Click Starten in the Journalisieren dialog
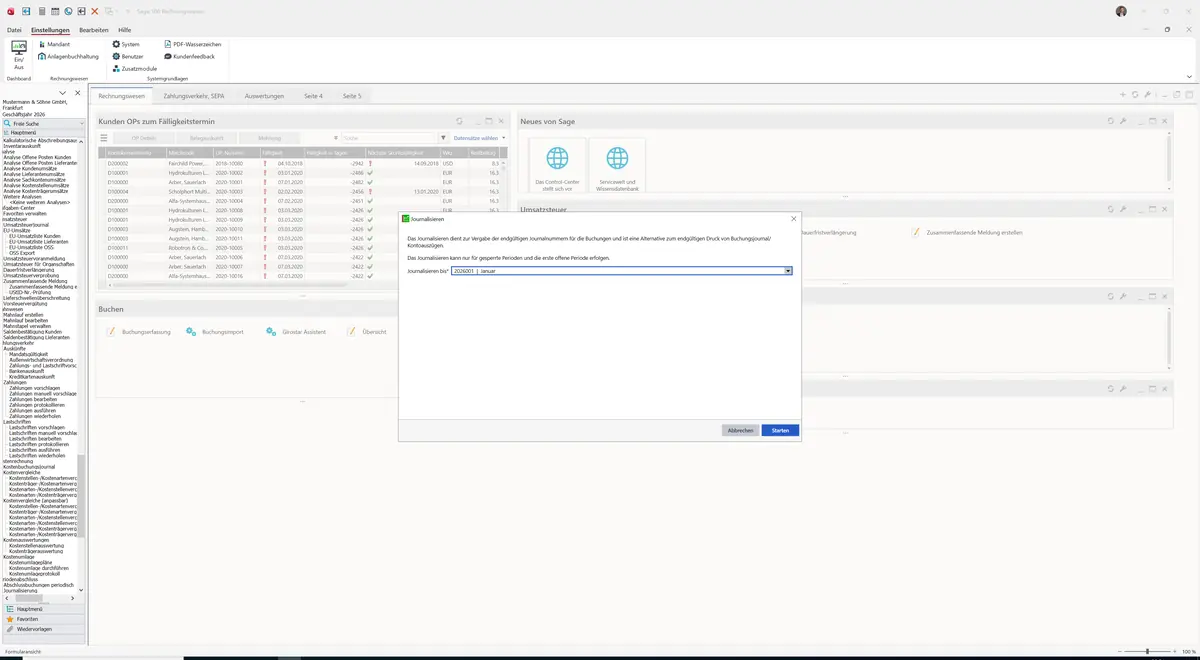The width and height of the screenshot is (1200, 660). [780, 430]
